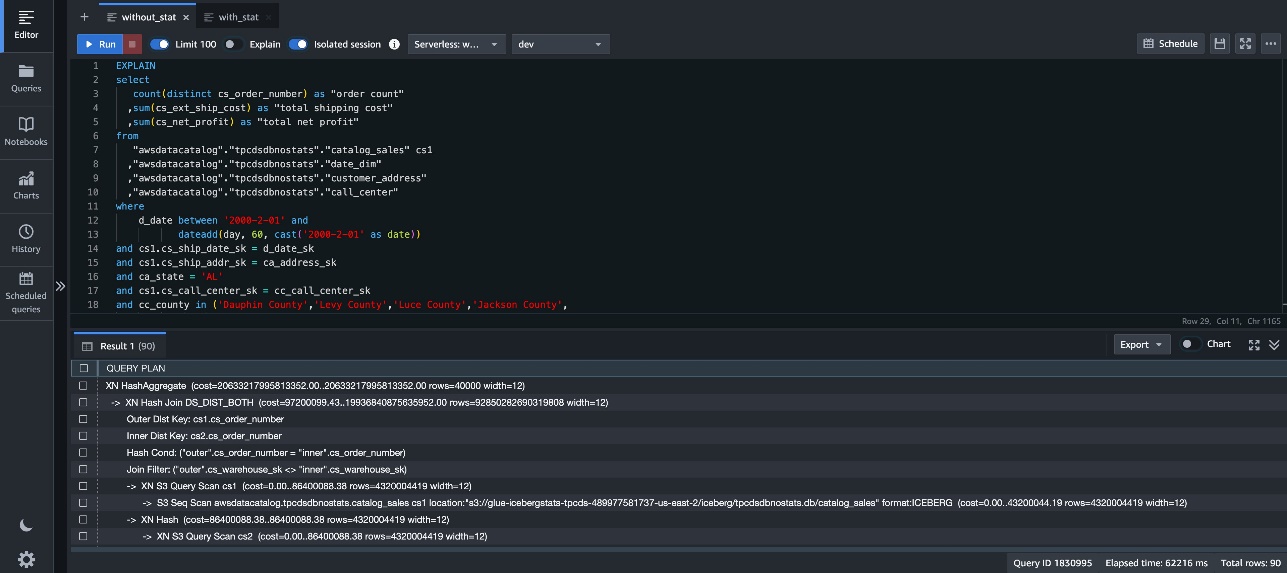1287x573 pixels.
Task: Turn on the Chart toggle
Action: click(x=1190, y=344)
